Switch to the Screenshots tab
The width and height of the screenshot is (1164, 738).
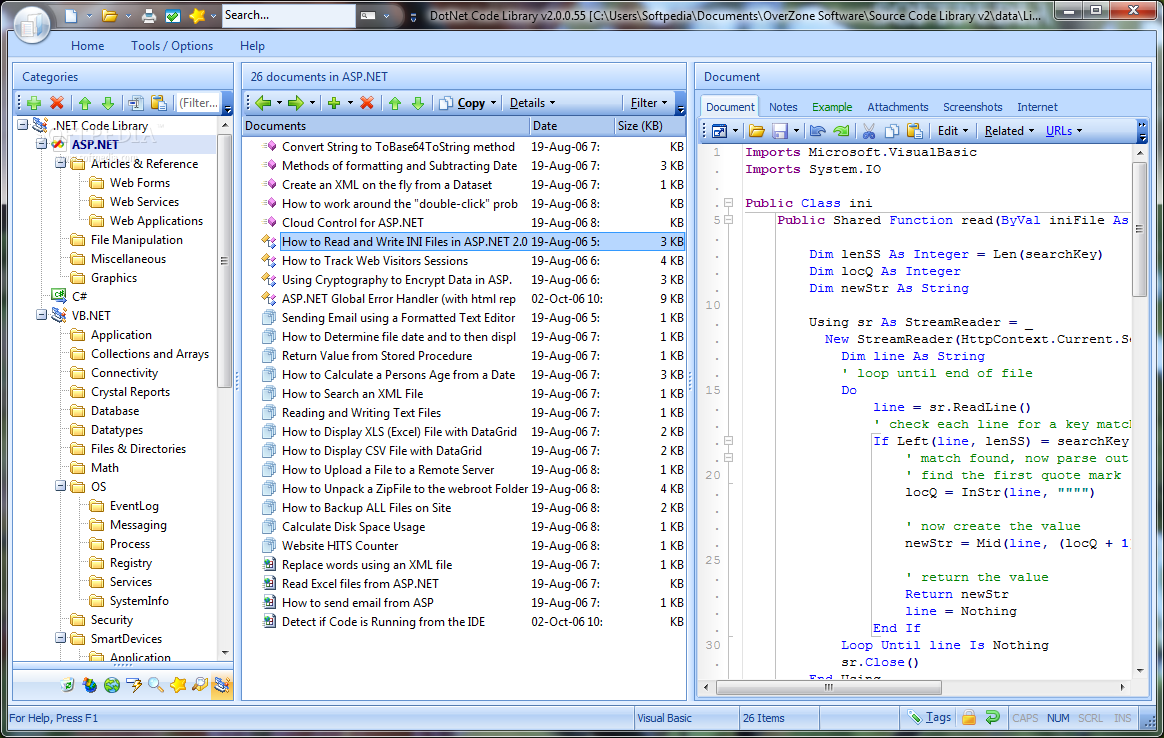click(x=972, y=107)
